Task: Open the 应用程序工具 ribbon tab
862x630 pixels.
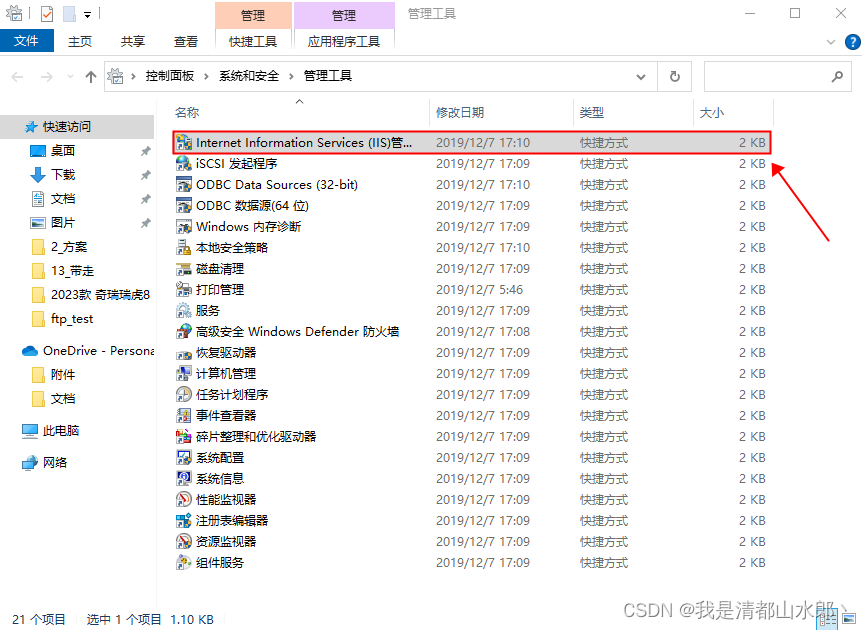Action: pos(344,42)
